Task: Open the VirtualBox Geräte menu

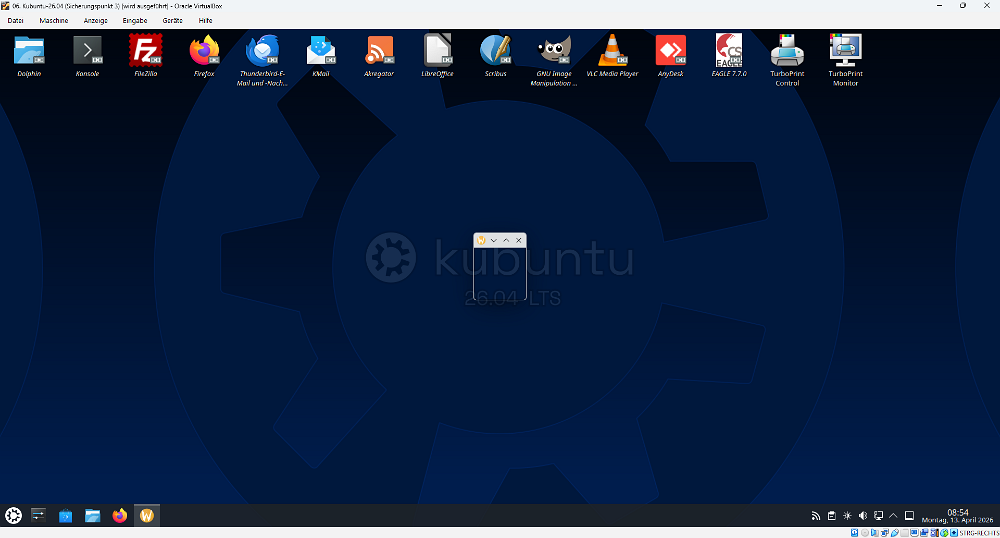Action: 172,20
